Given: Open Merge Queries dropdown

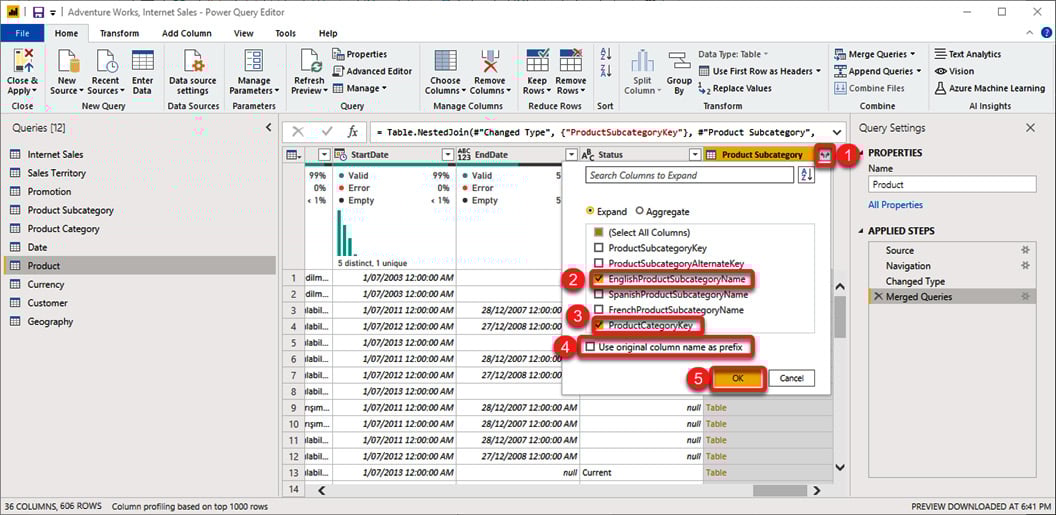Looking at the screenshot, I should pyautogui.click(x=874, y=54).
